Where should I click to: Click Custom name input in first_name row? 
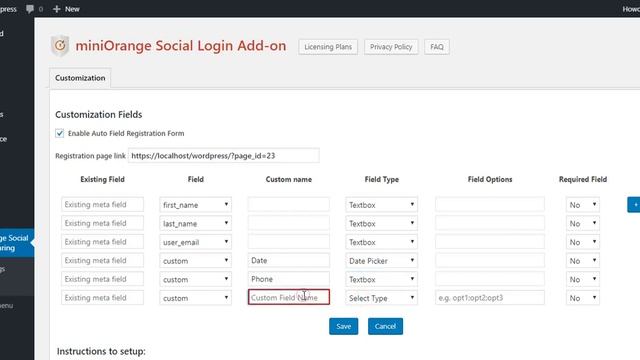[289, 204]
